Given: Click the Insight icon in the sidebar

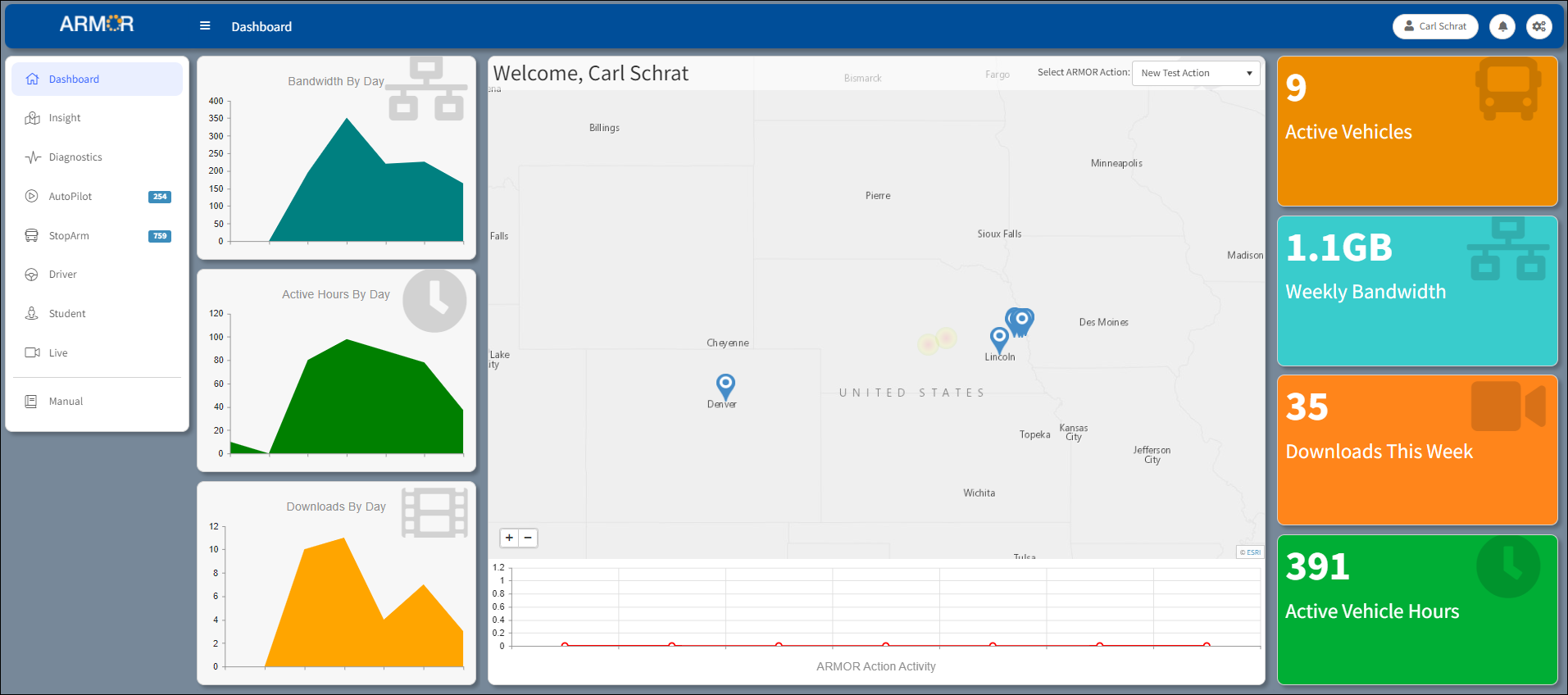Looking at the screenshot, I should [x=32, y=118].
